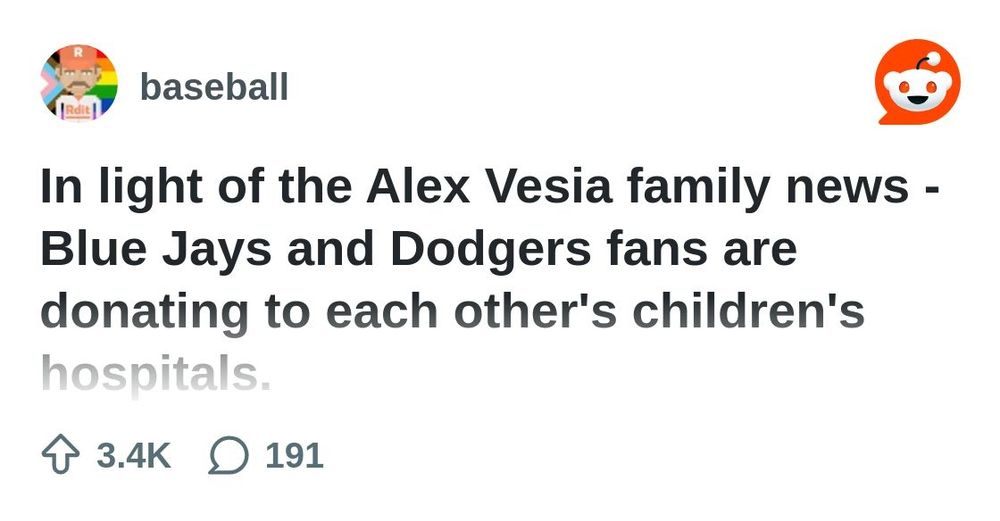Click Snoo's white face in Reddit logo
The height and width of the screenshot is (521, 1000).
(916, 95)
